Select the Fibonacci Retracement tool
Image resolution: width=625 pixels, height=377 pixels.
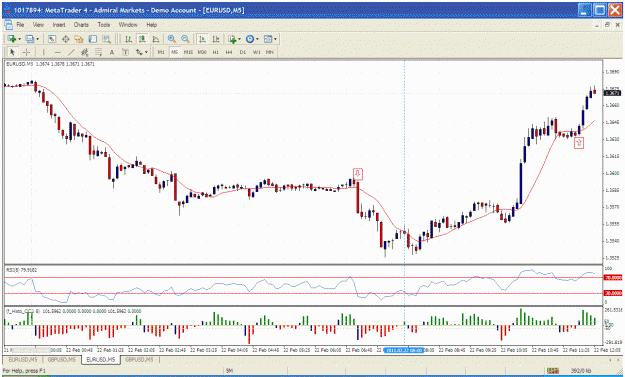coord(98,52)
